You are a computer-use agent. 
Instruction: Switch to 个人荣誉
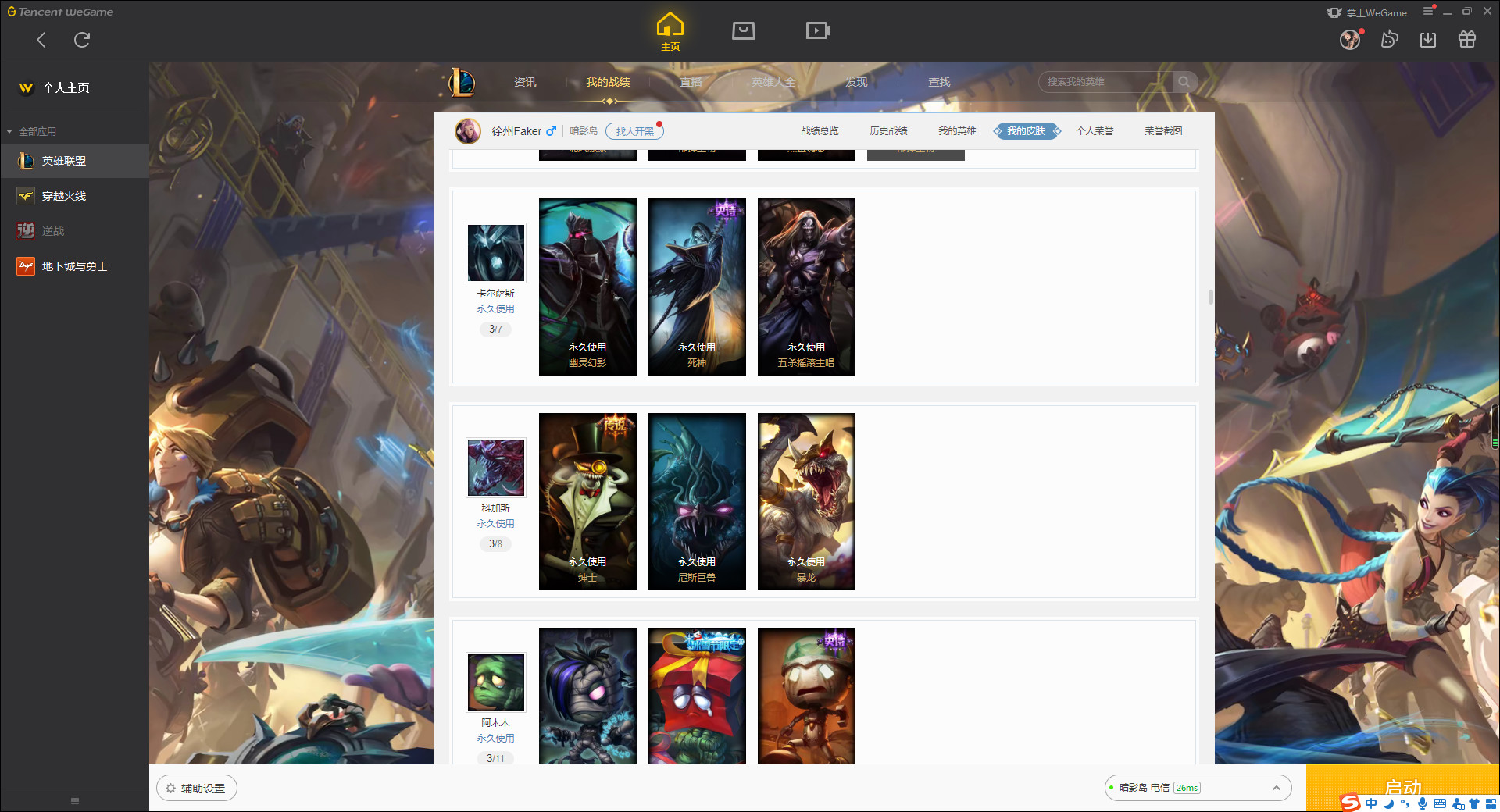tap(1095, 131)
